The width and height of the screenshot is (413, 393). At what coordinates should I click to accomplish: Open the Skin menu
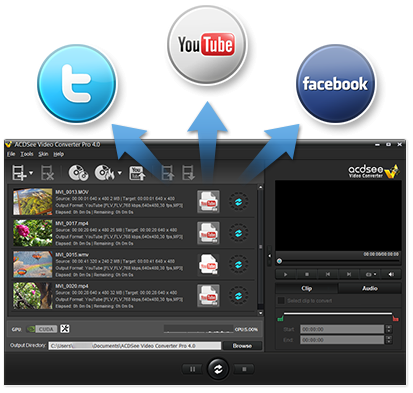point(43,154)
